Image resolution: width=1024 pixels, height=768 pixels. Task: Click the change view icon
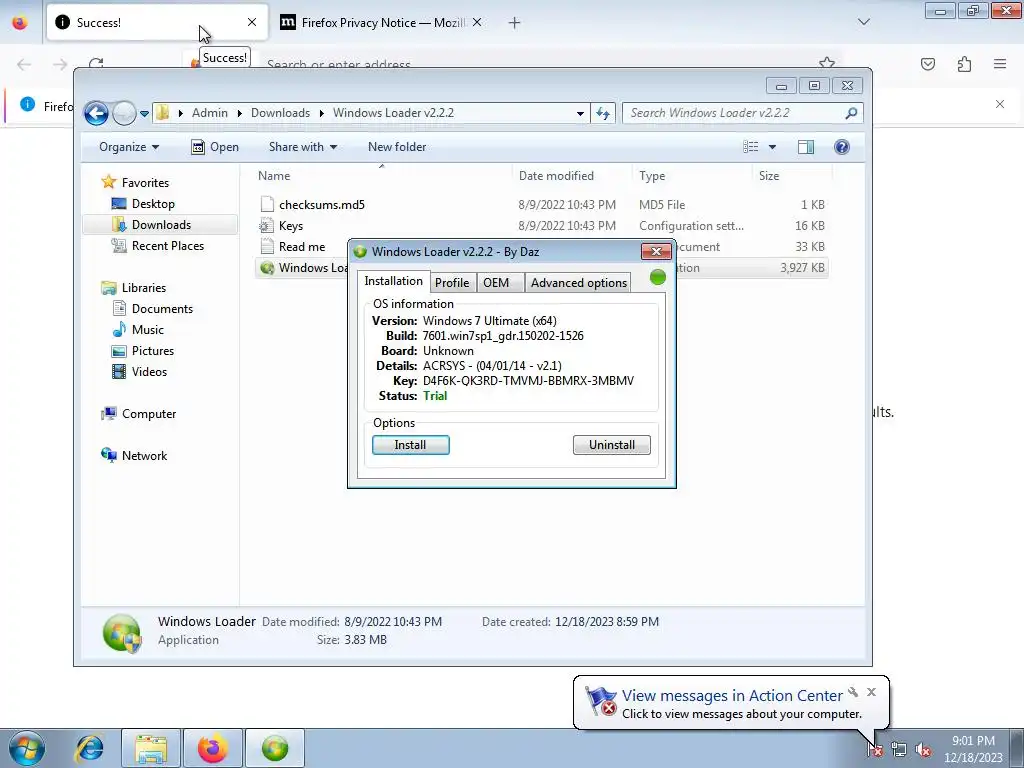(x=751, y=147)
